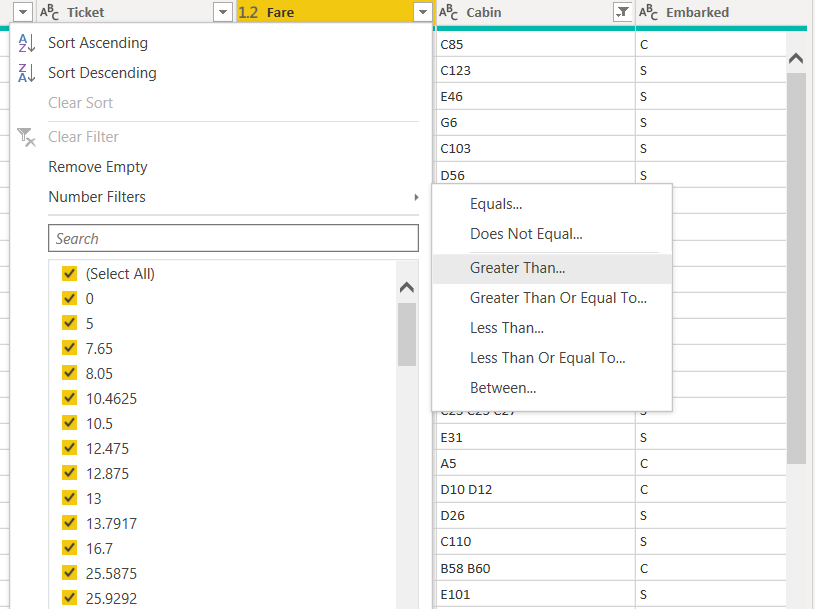
Task: Choose the Between... filter option
Action: point(503,388)
